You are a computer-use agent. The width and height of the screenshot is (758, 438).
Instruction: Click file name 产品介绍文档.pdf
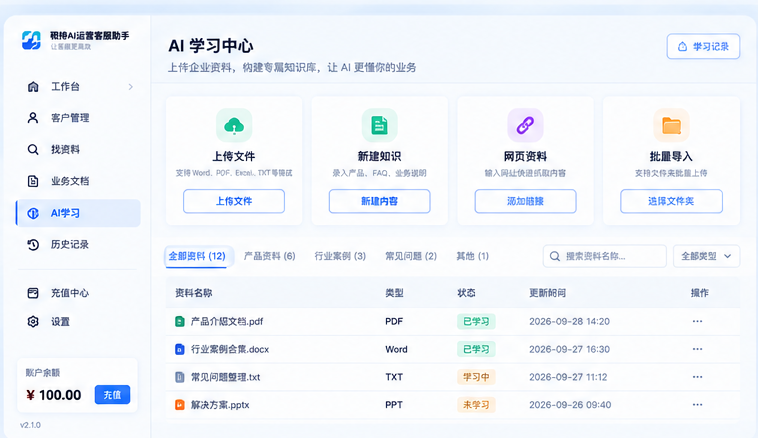pyautogui.click(x=227, y=321)
